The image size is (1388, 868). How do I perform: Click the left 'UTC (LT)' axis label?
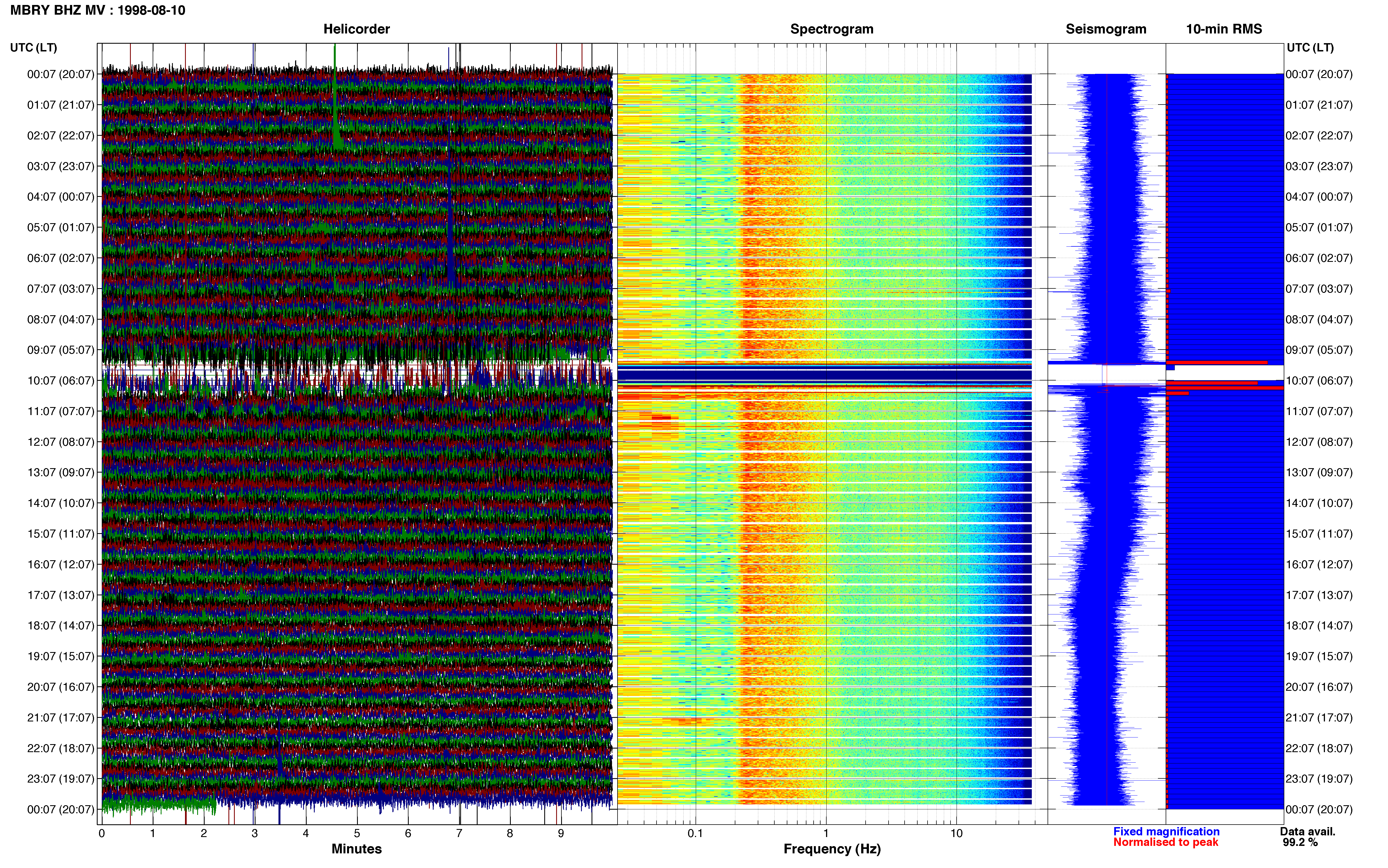tap(33, 48)
